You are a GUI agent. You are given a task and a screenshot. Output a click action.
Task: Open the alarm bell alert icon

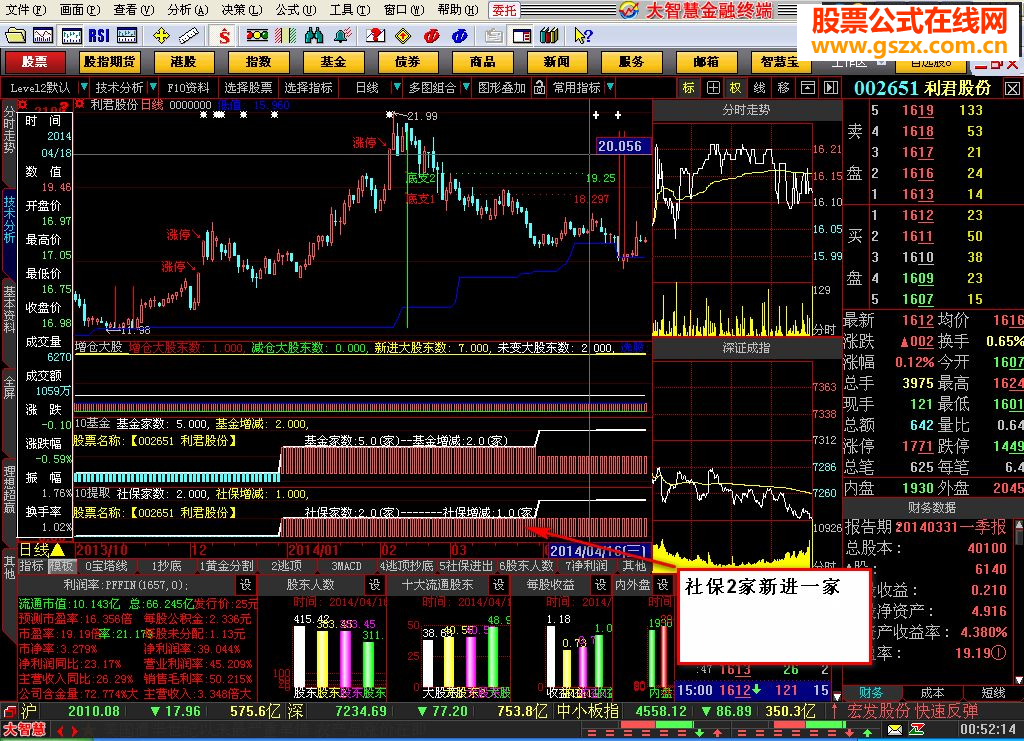tap(343, 35)
